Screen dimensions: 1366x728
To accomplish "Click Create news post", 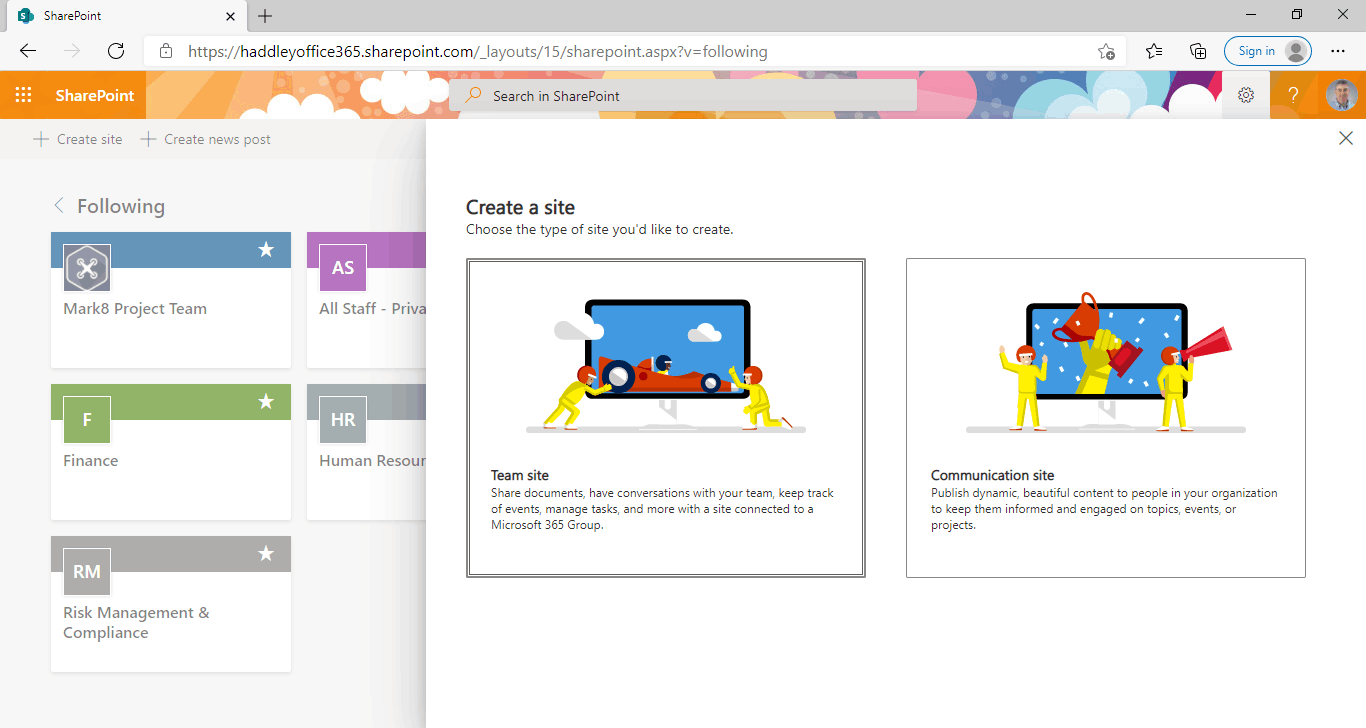I will point(205,139).
